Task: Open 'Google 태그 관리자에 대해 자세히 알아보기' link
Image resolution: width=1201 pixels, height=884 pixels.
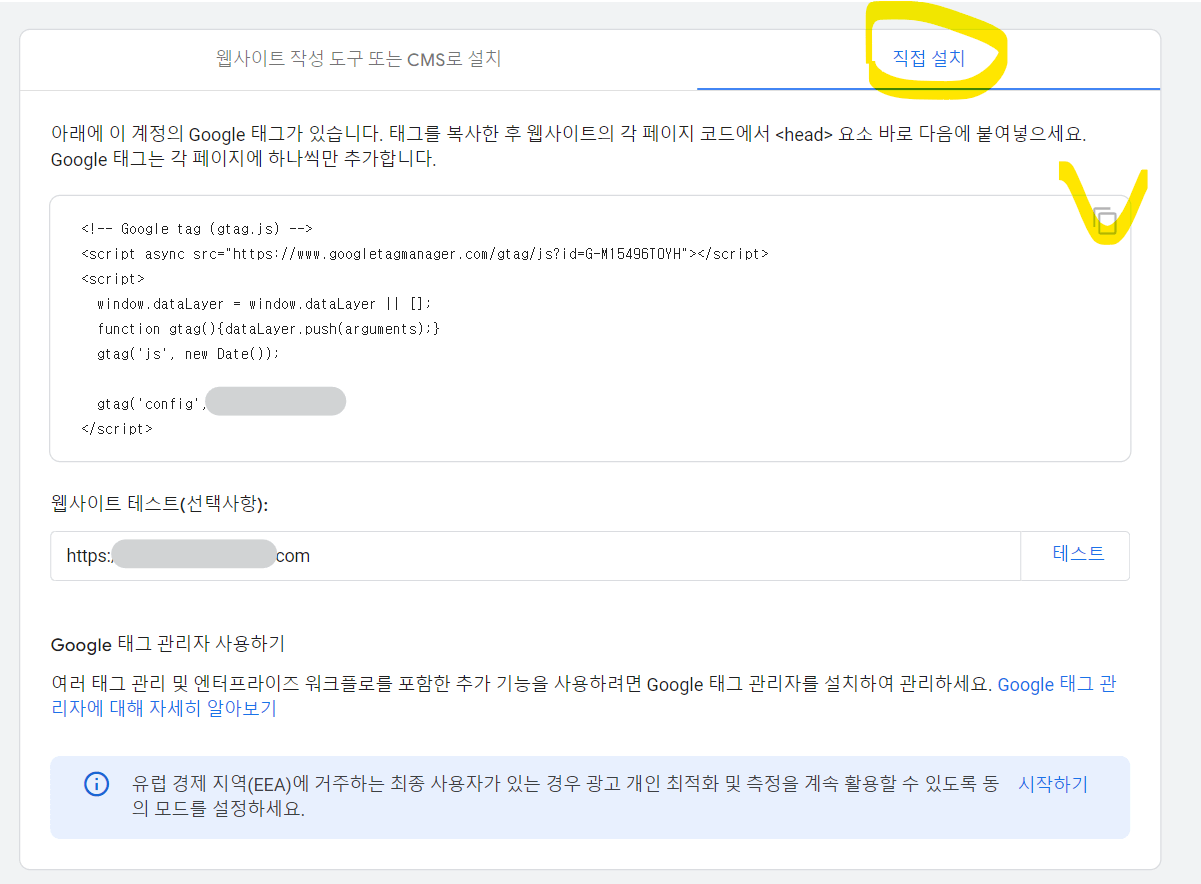Action: 584,696
